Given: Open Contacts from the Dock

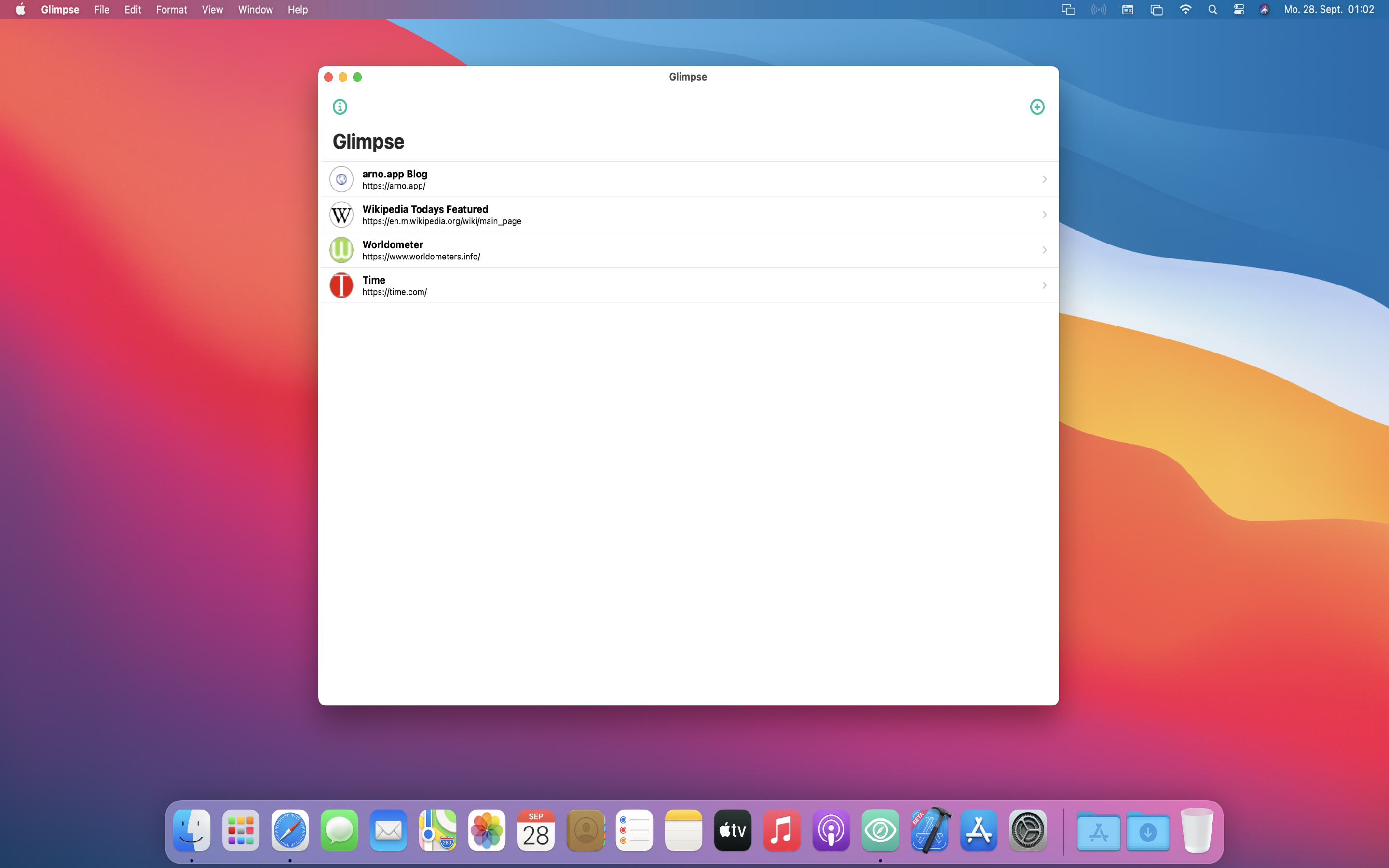Looking at the screenshot, I should click(x=586, y=830).
